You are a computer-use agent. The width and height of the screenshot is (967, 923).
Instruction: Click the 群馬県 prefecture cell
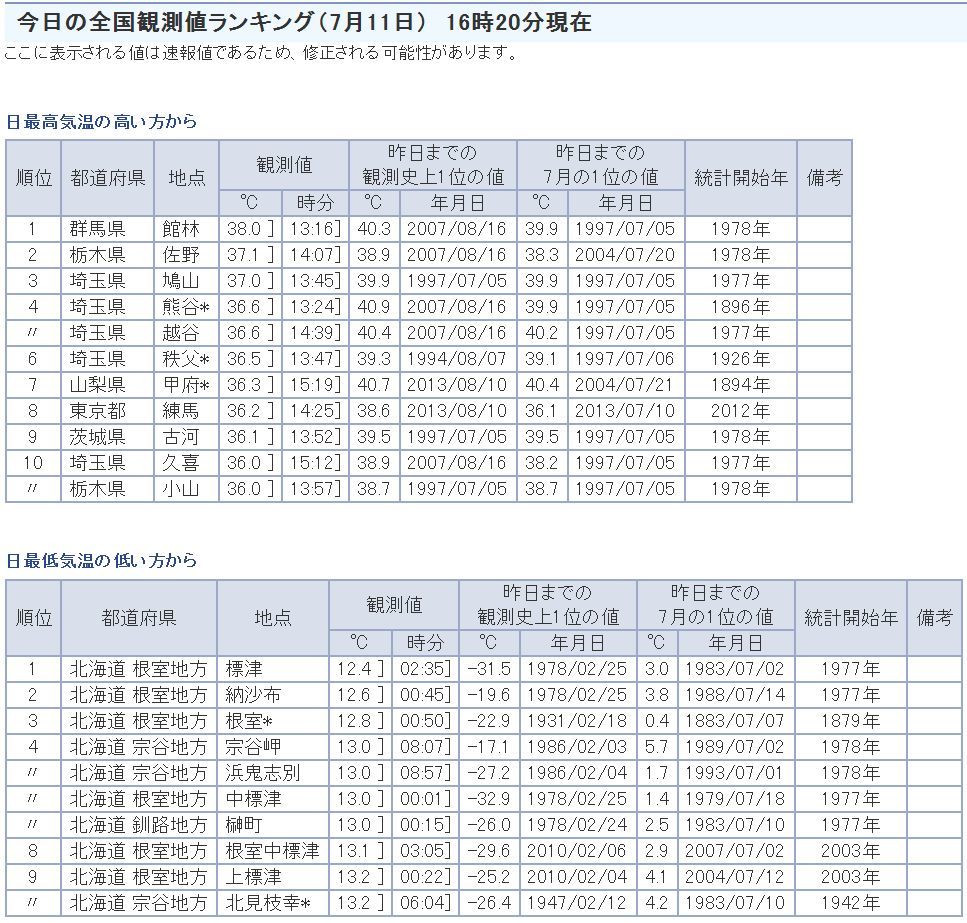(x=98, y=229)
